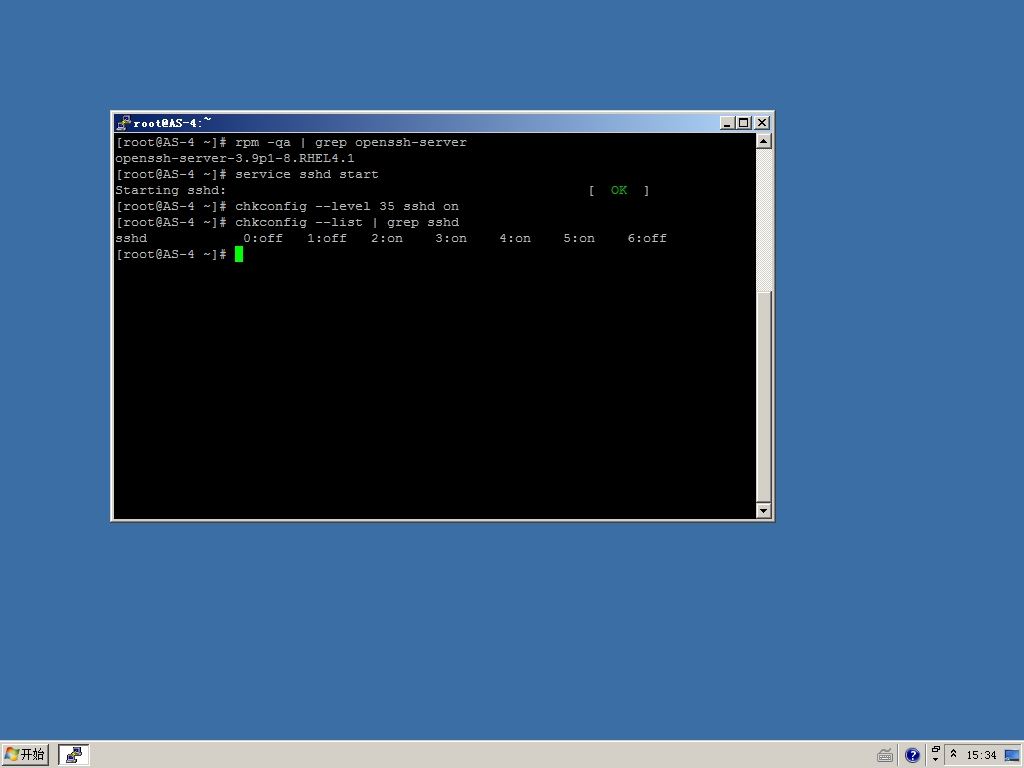Screen dimensions: 1024x768
Task: Click the text openssh-server-3.9p1-8.RHEL4.1
Action: tap(234, 159)
